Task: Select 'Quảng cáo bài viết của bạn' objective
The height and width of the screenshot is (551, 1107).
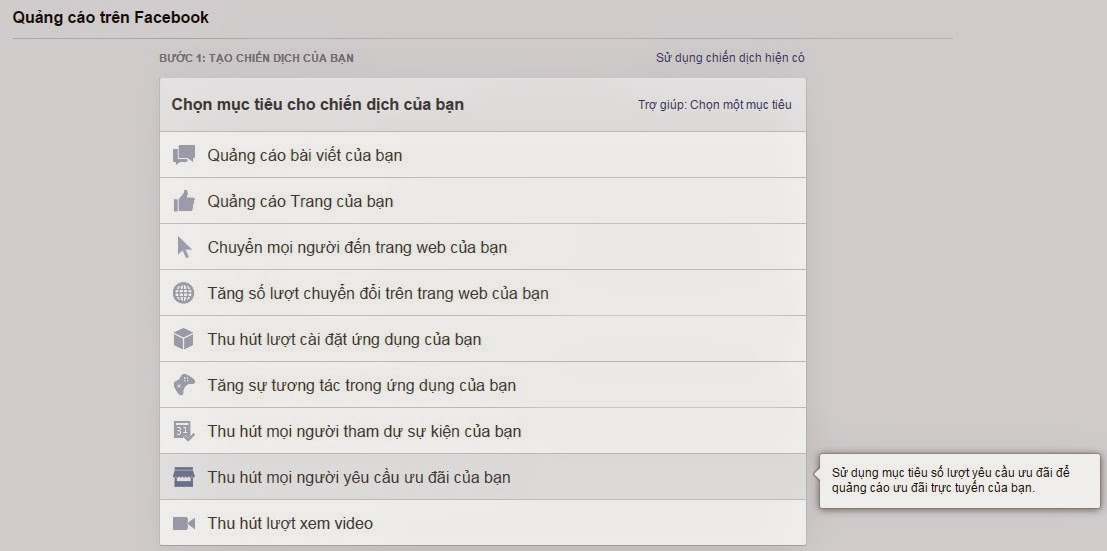Action: pos(483,155)
